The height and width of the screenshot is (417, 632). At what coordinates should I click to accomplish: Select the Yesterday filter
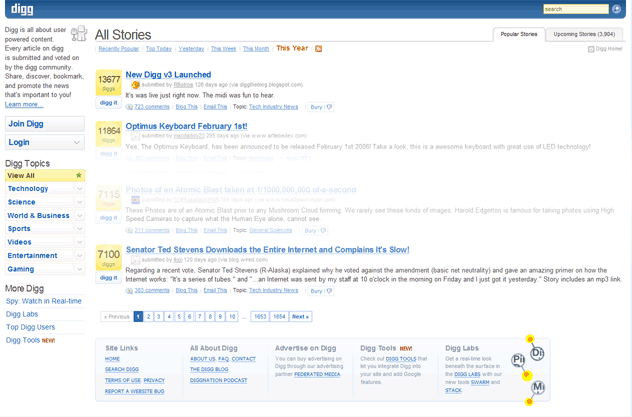click(x=191, y=49)
